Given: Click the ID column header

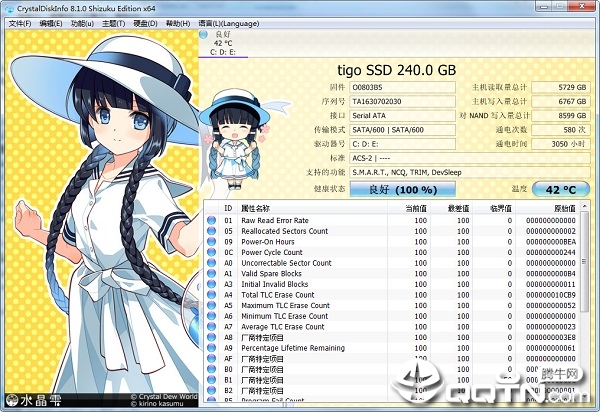Looking at the screenshot, I should tap(228, 208).
